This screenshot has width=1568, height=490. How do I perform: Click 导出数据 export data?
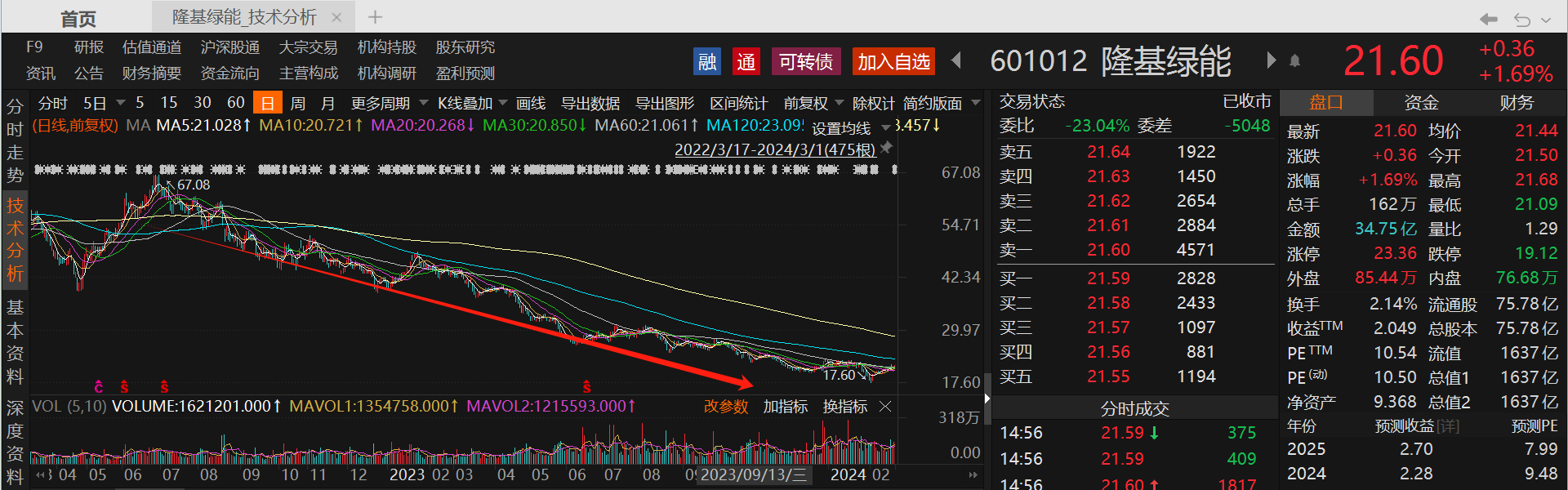[x=590, y=103]
